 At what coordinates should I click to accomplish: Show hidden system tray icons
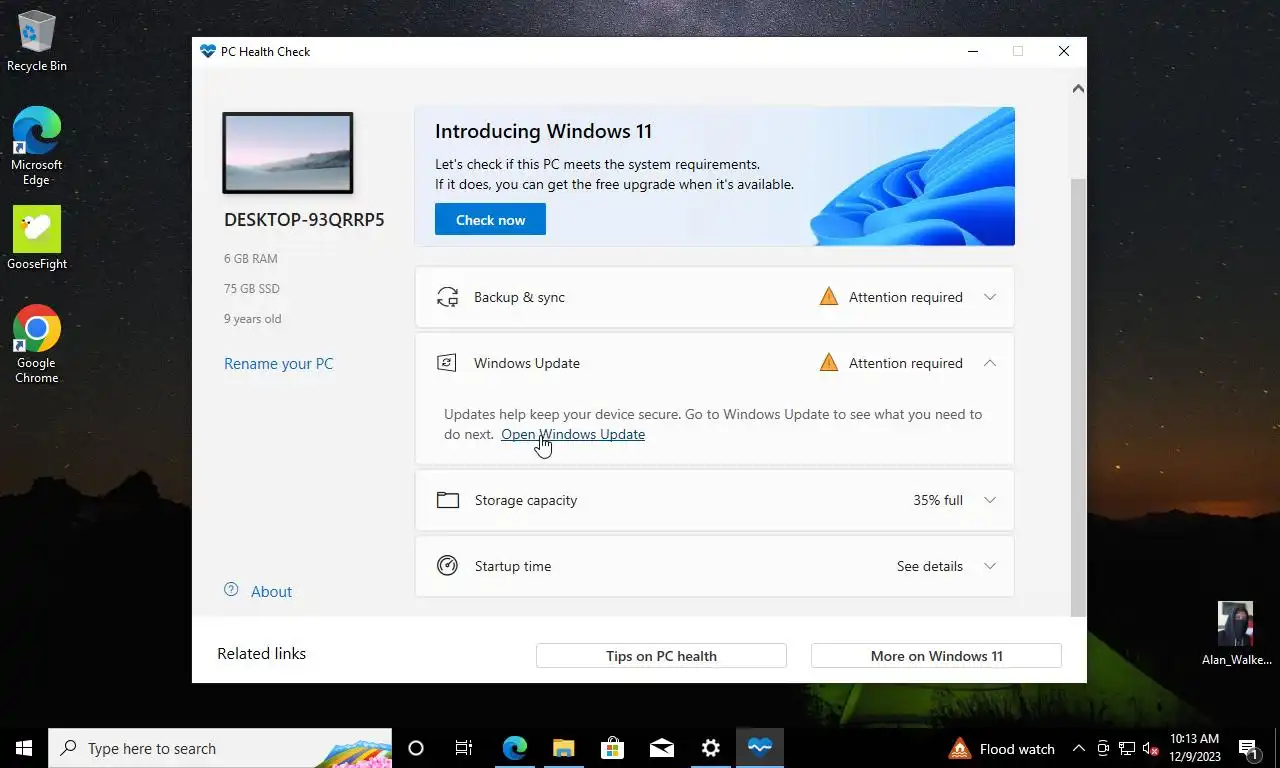pos(1078,749)
